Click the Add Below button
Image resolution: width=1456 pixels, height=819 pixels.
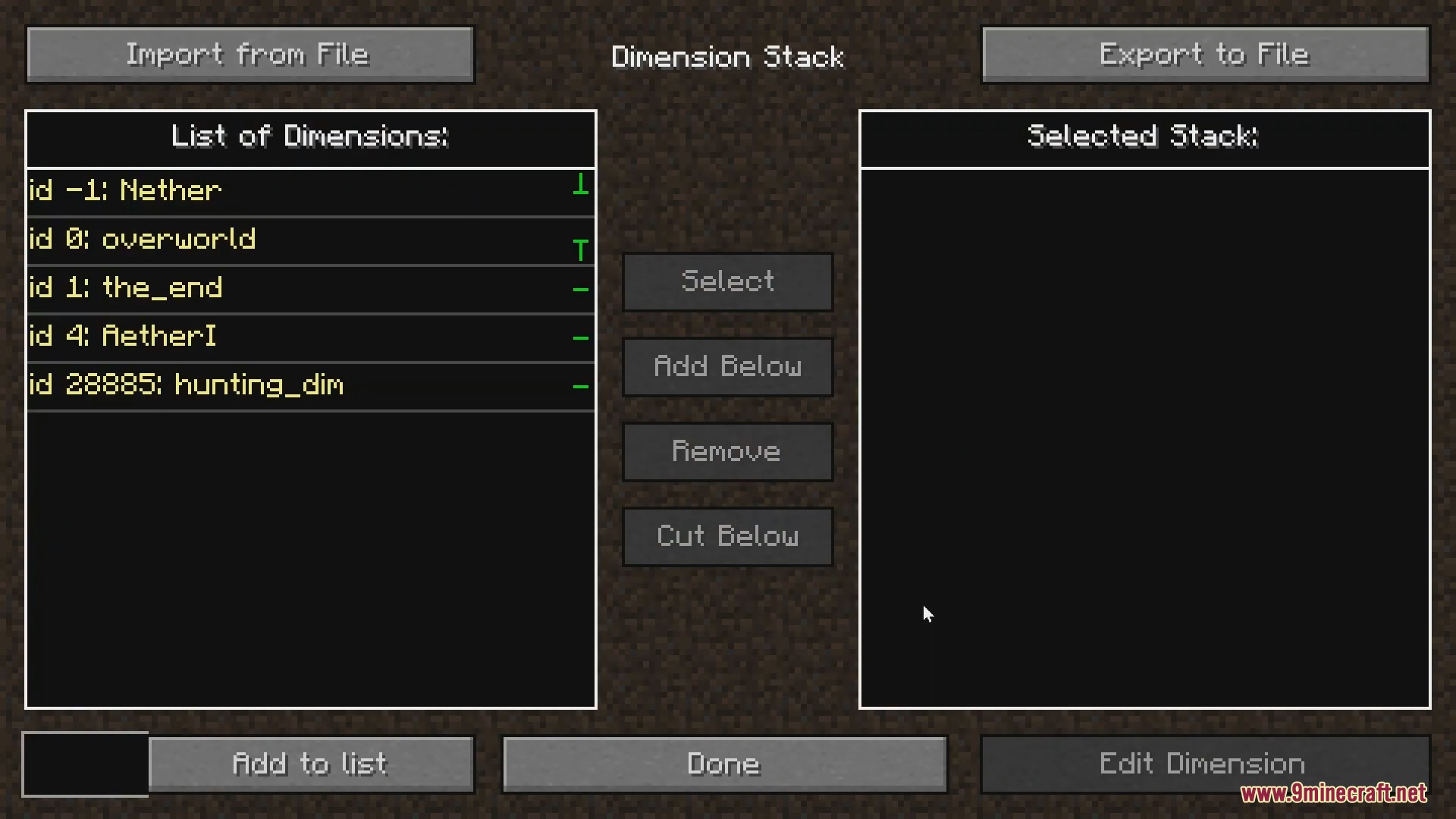(727, 366)
